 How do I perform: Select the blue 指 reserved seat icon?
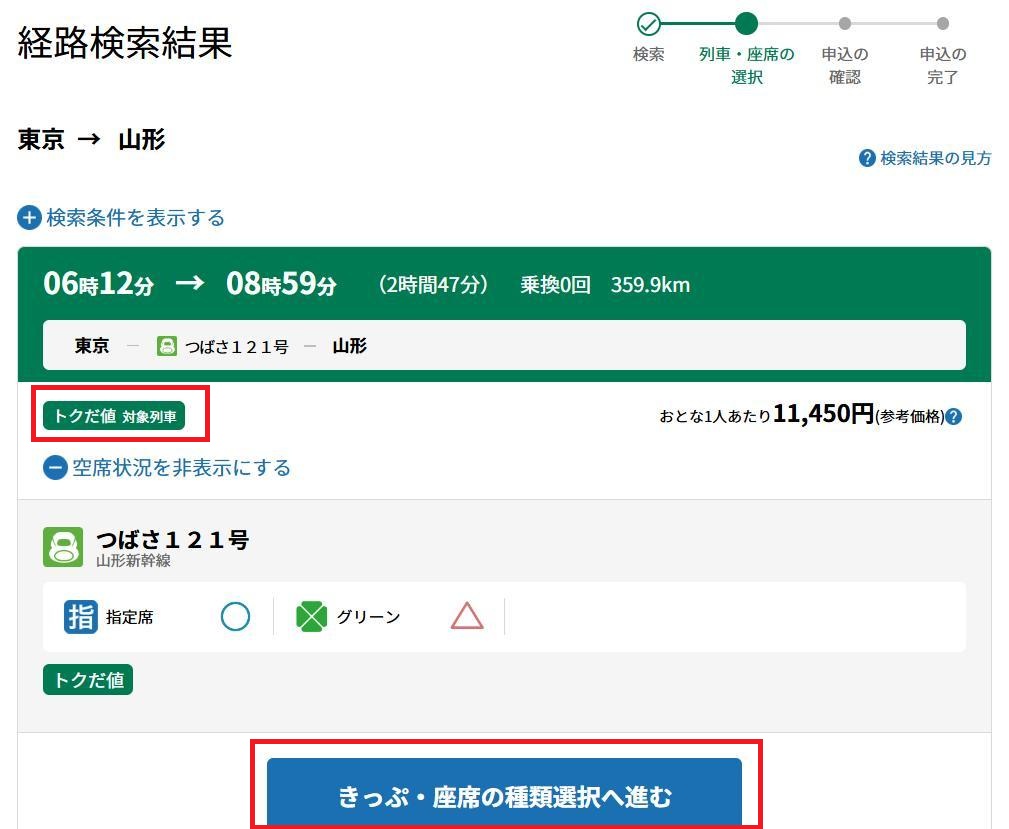[80, 617]
